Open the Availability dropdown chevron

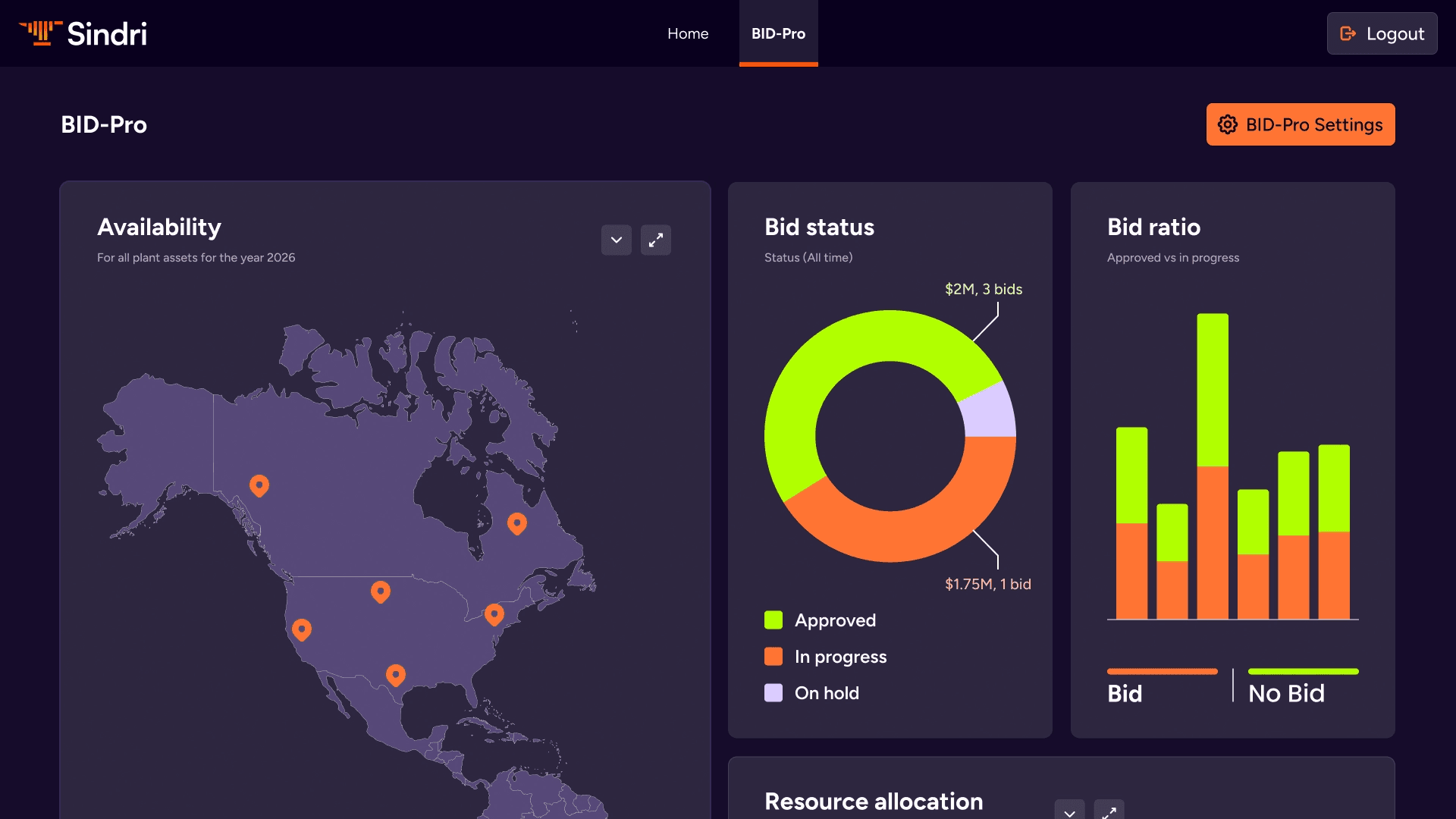(617, 240)
